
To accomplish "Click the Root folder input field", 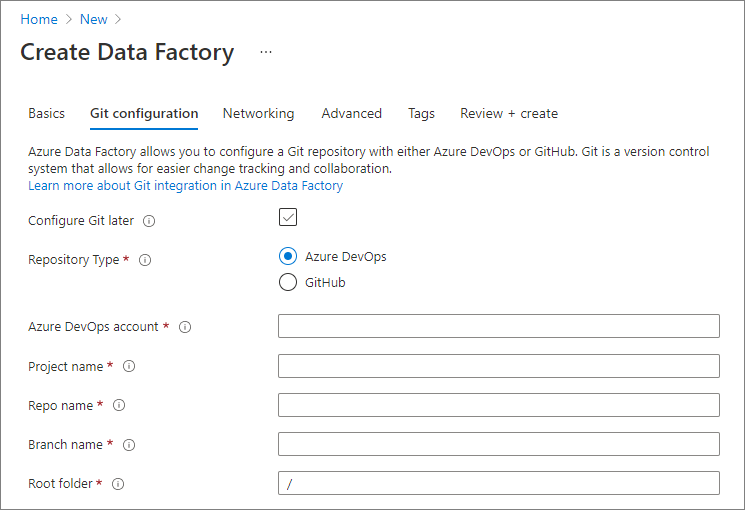I will coord(498,484).
